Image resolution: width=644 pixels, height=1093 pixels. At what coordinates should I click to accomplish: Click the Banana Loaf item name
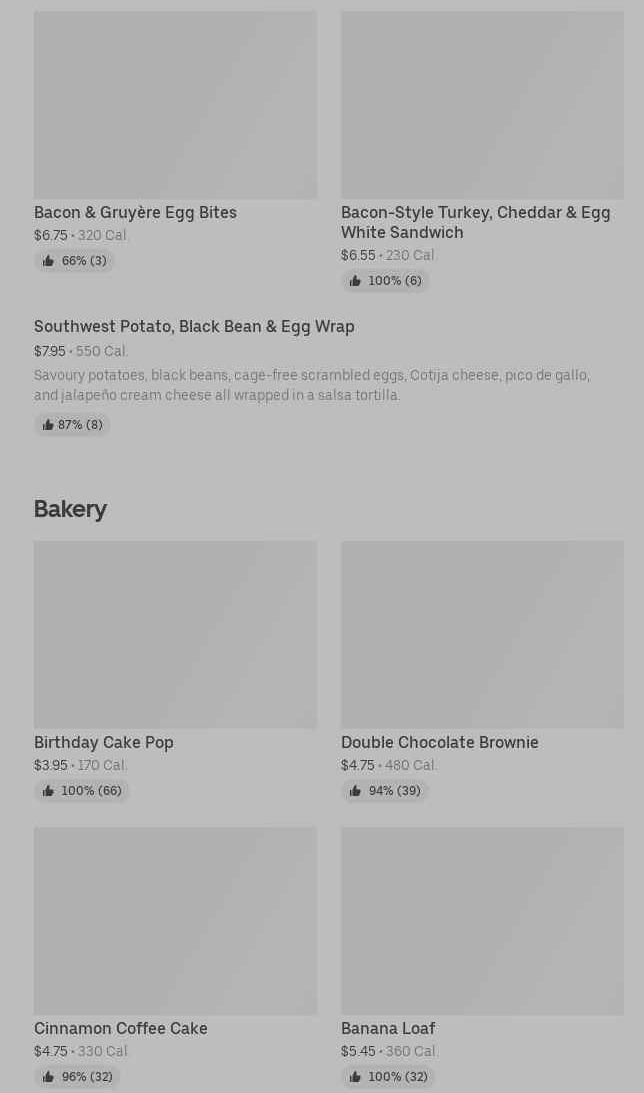tap(388, 1028)
